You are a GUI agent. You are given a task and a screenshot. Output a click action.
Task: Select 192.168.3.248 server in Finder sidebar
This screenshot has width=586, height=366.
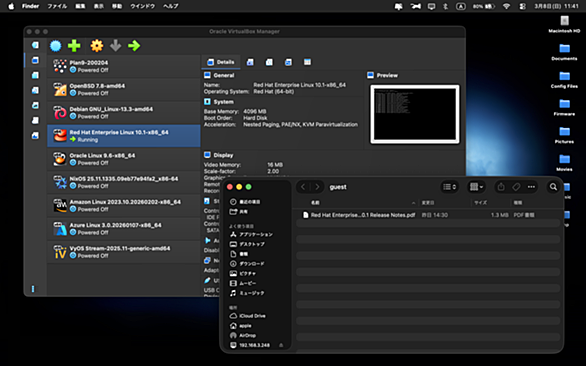[254, 345]
